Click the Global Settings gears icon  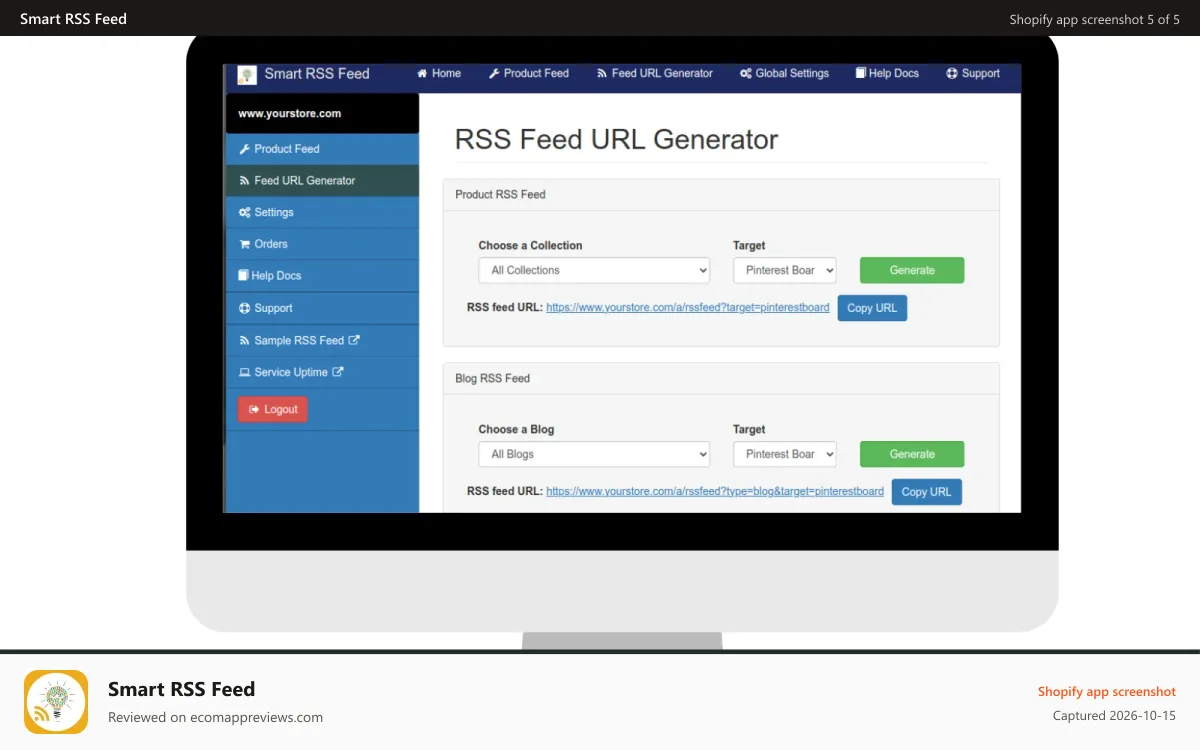click(x=746, y=74)
